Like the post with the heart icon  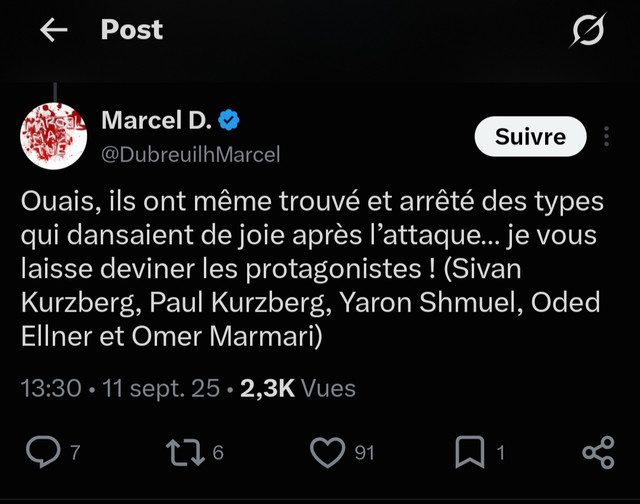327,452
